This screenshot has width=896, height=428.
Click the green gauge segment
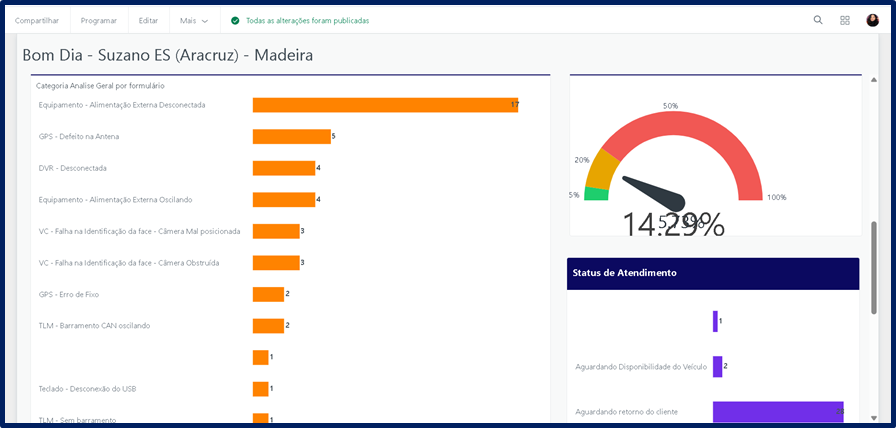coord(596,193)
